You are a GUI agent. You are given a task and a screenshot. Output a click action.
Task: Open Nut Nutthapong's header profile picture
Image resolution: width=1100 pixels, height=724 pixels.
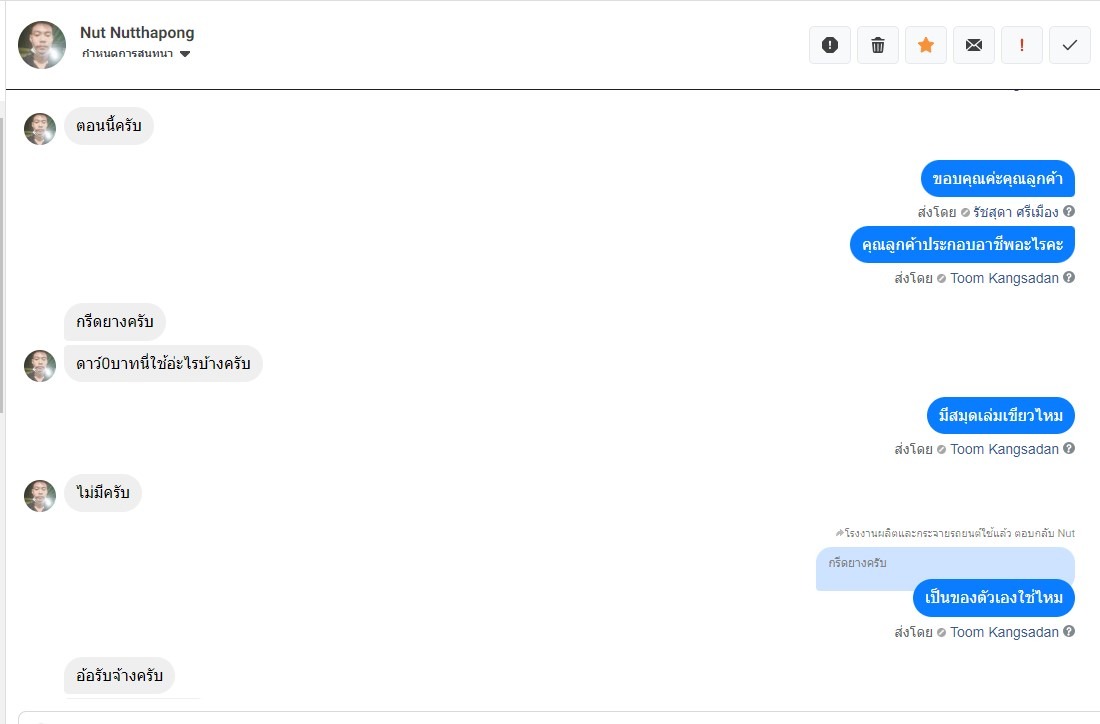(x=42, y=45)
